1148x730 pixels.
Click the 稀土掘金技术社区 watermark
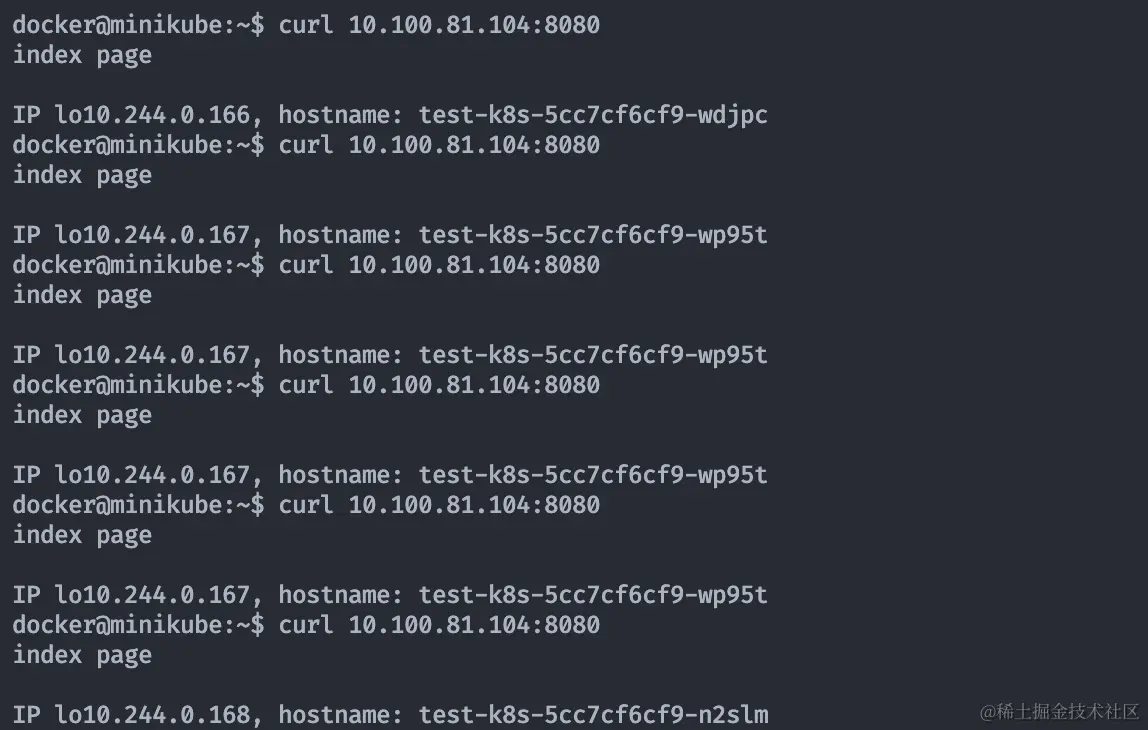[1059, 711]
